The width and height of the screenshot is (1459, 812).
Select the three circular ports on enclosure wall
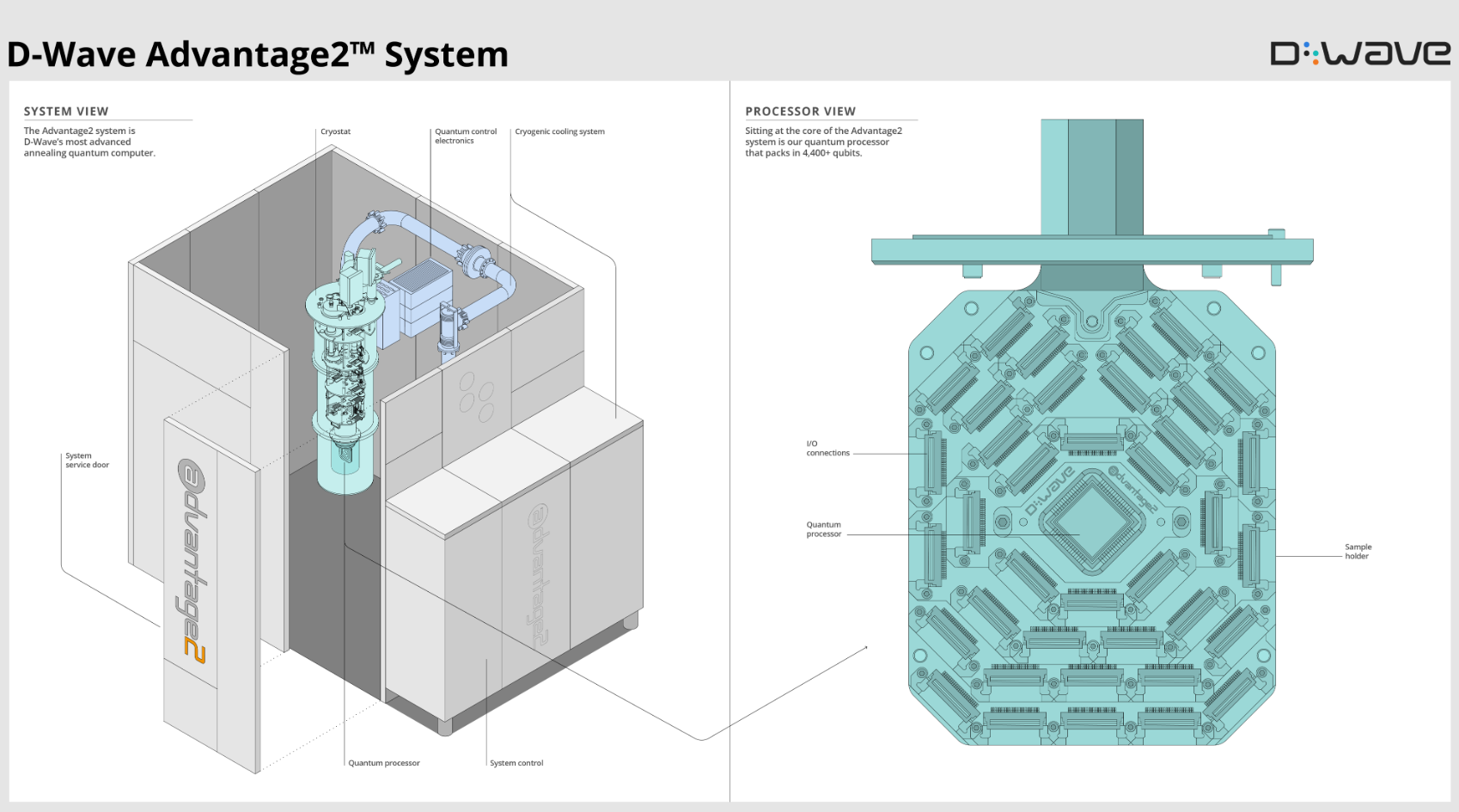(476, 396)
